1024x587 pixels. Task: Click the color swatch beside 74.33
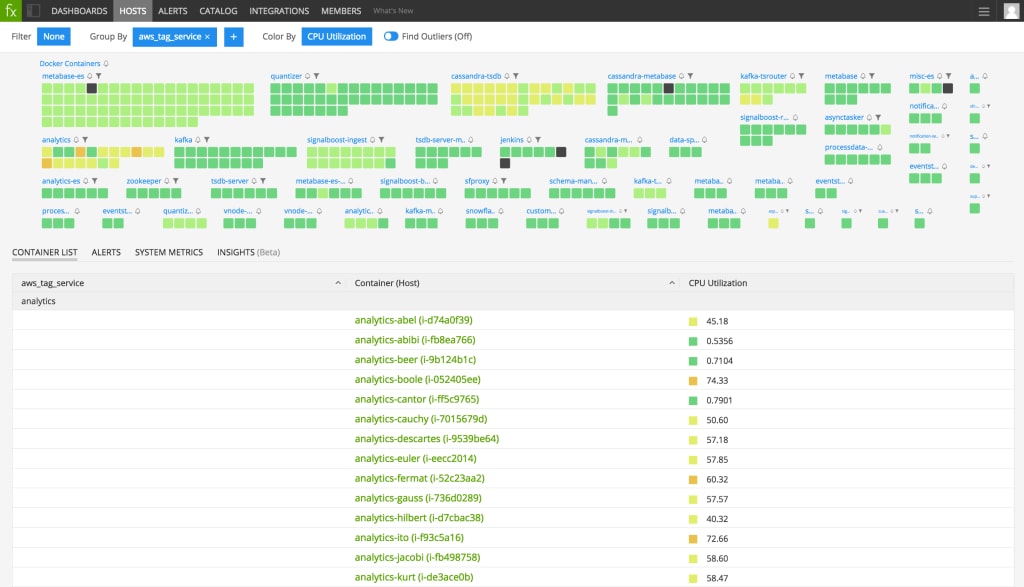pyautogui.click(x=693, y=381)
